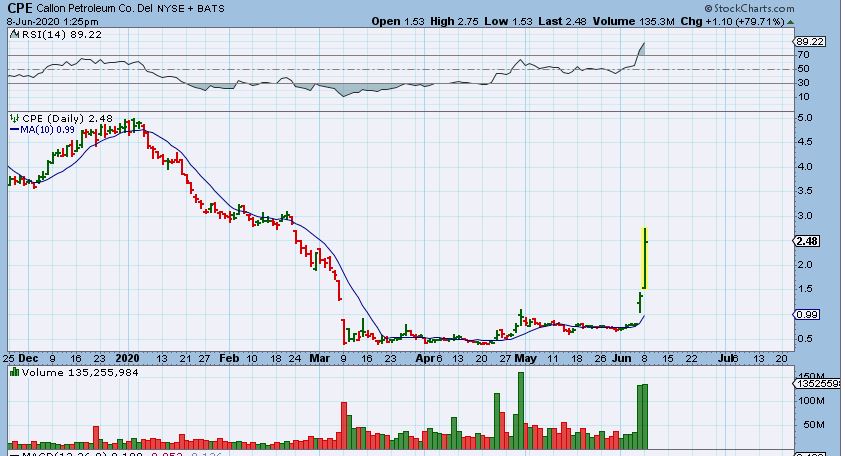Click the 89.22 RSI value tag
The height and width of the screenshot is (456, 845).
pyautogui.click(x=809, y=42)
